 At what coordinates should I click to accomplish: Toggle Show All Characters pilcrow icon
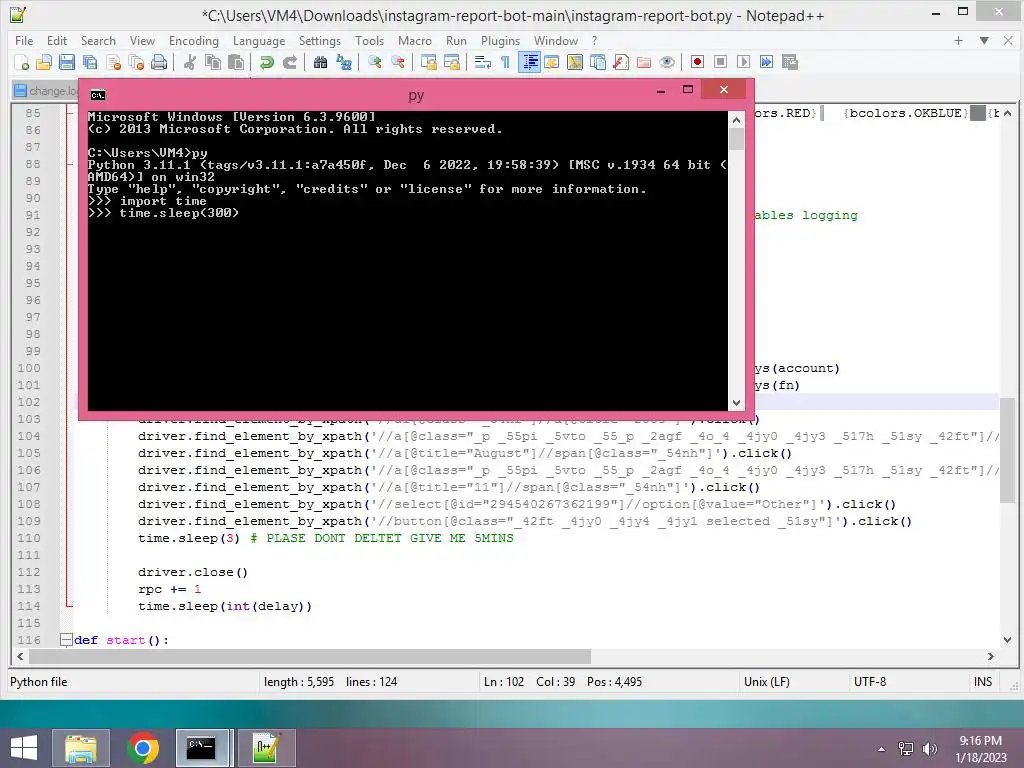click(x=505, y=62)
